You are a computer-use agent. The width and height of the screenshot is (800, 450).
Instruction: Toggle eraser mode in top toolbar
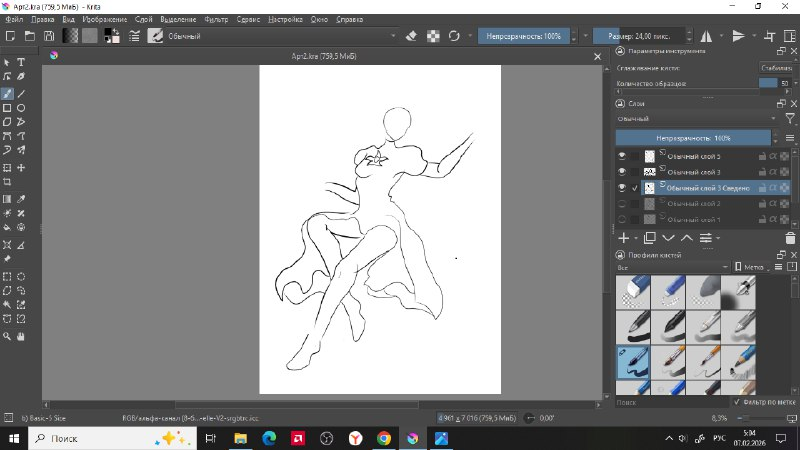click(x=410, y=36)
